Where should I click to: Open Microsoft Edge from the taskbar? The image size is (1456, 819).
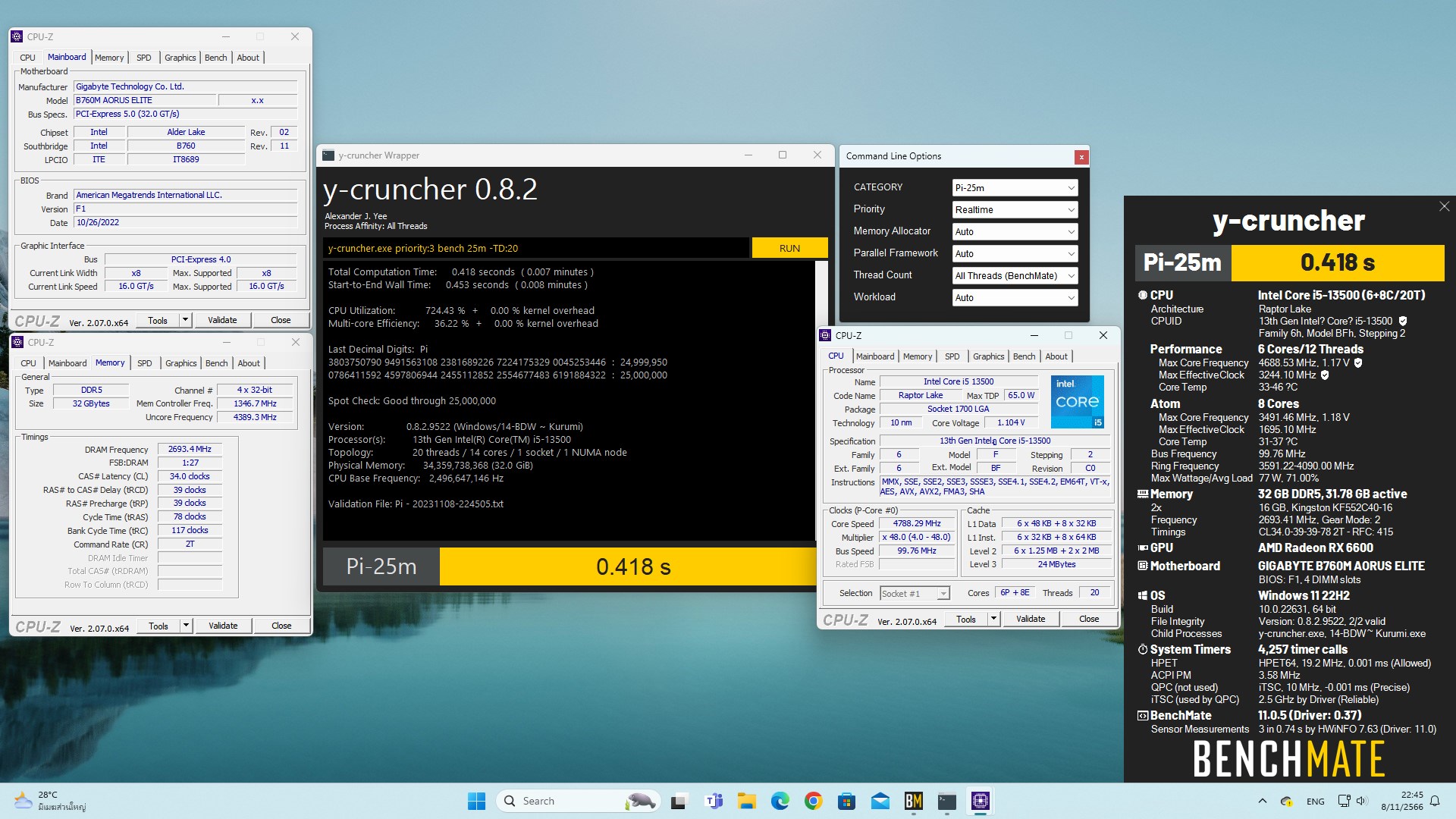pos(780,801)
